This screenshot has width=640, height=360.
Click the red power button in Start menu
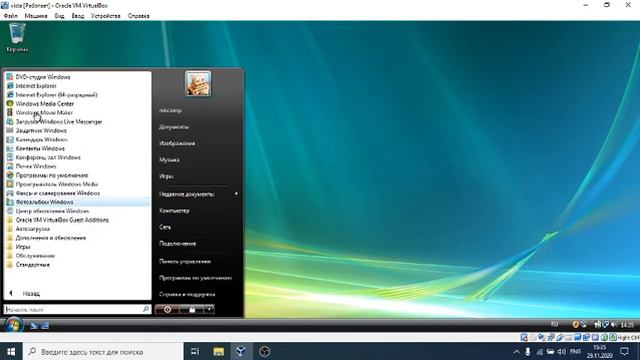tap(167, 309)
